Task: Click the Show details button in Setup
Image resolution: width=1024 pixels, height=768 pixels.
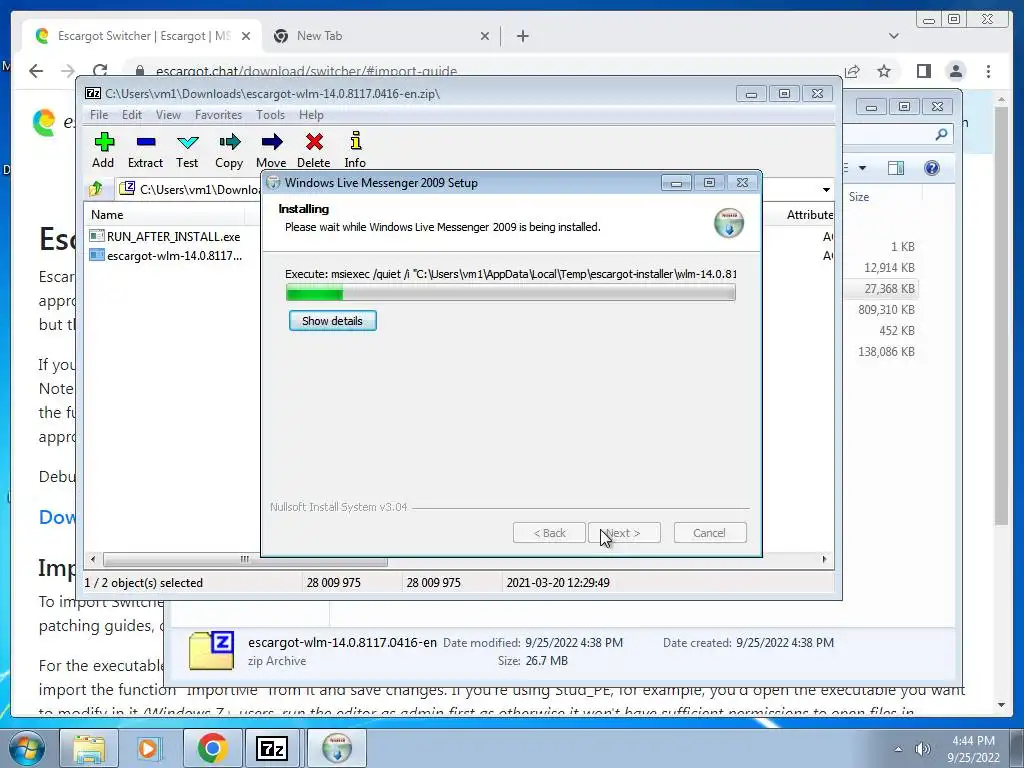Action: 332,321
